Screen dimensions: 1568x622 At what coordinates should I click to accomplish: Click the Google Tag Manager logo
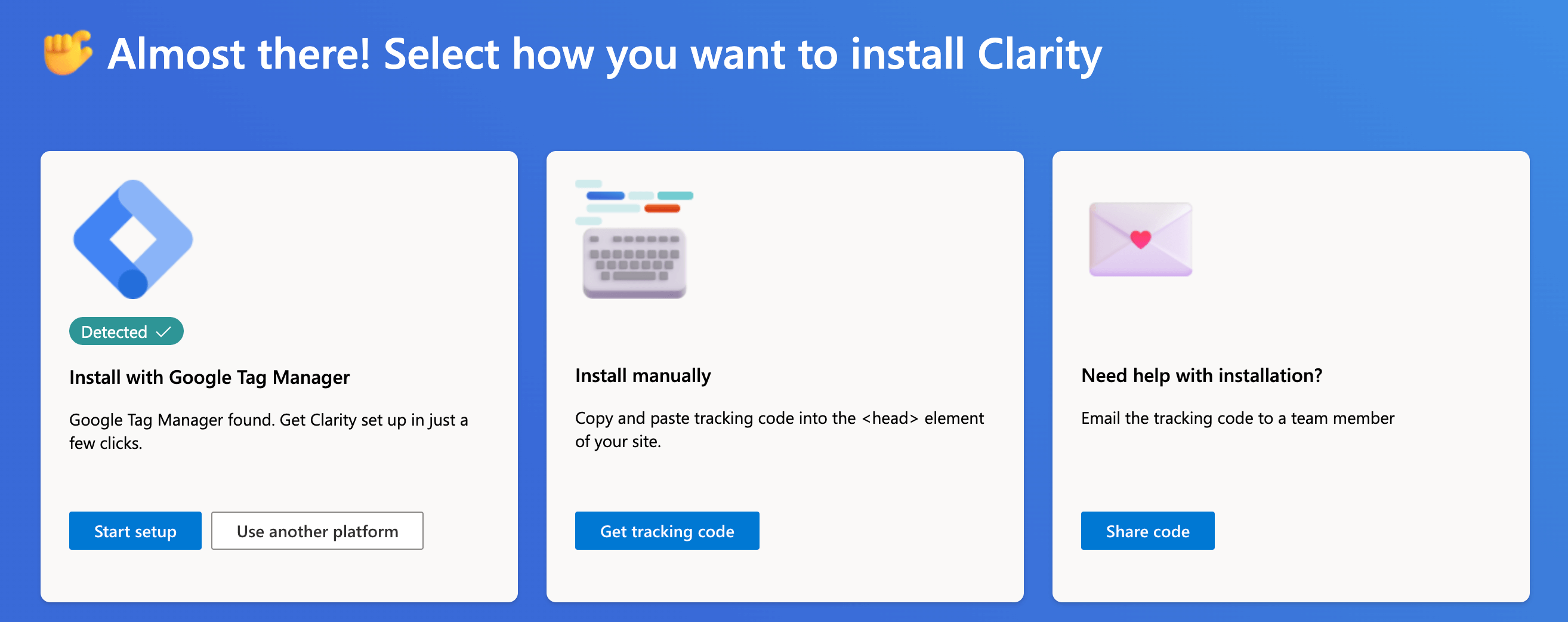pos(132,240)
